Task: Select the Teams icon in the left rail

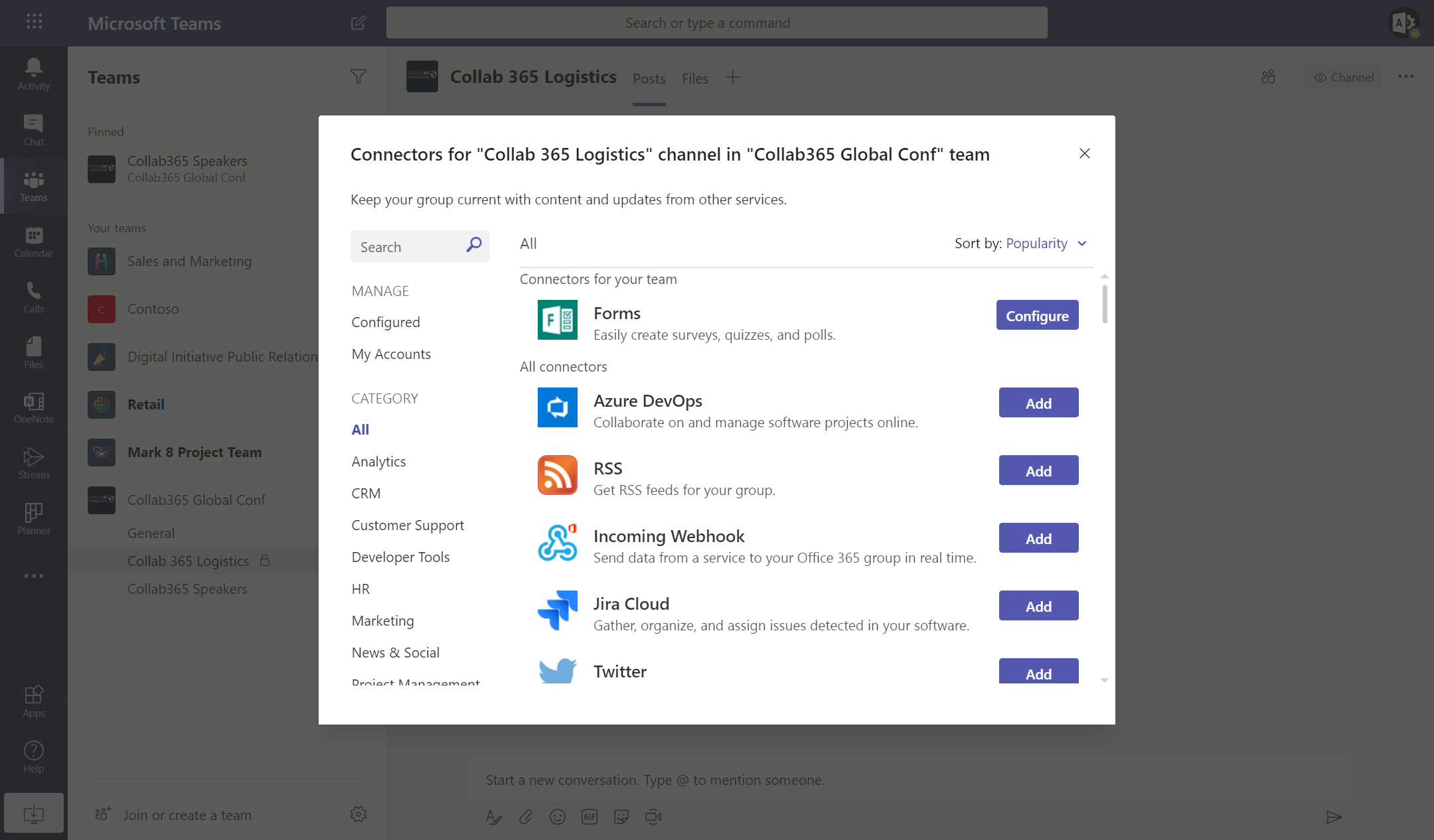Action: click(33, 186)
